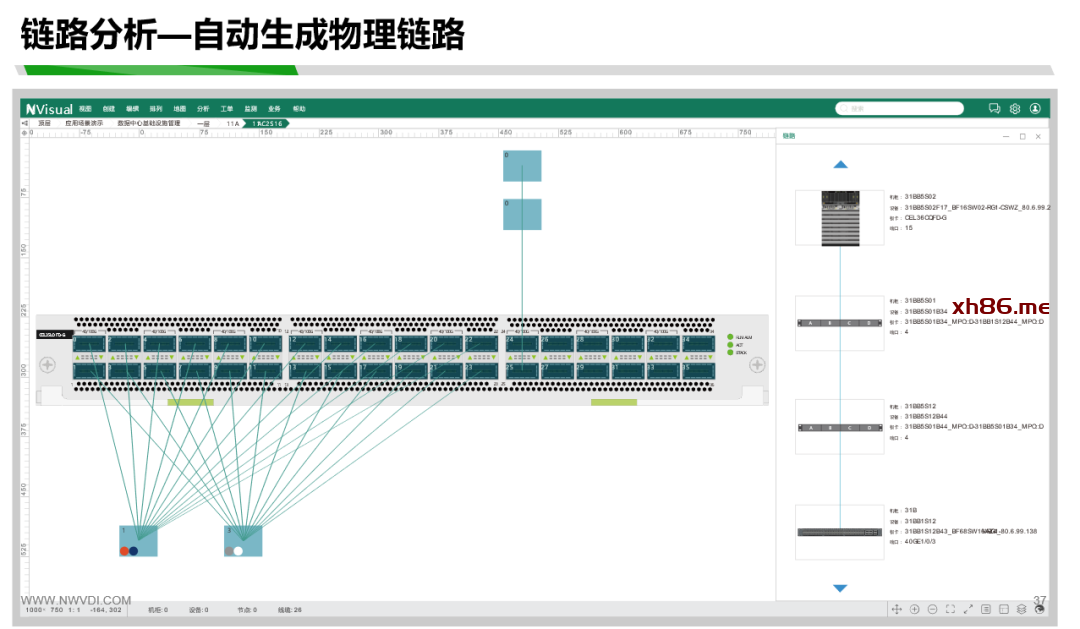Open the 视图 menu
Image resolution: width=1080 pixels, height=629 pixels.
coord(85,109)
